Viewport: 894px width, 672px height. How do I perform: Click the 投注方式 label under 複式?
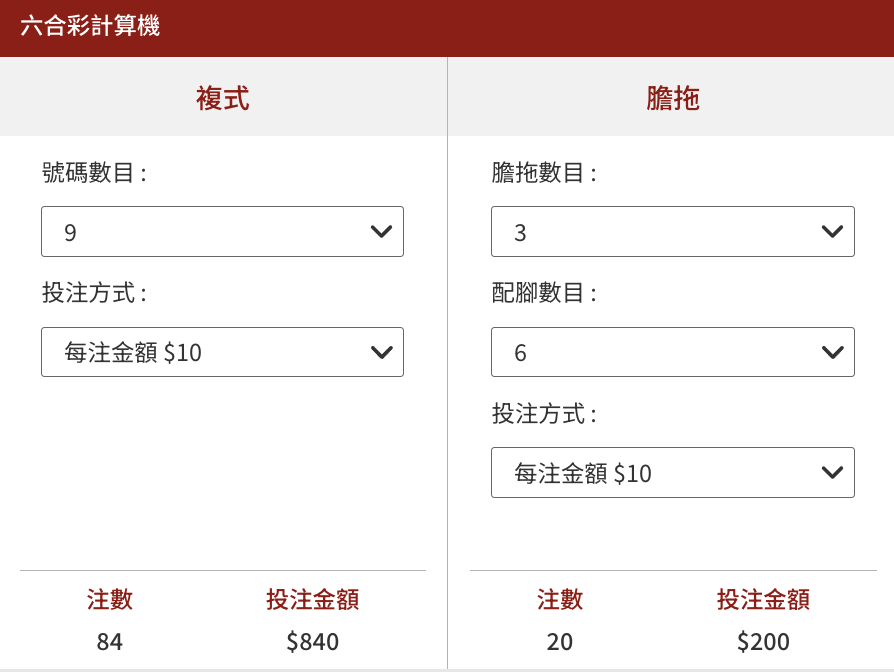tap(94, 294)
